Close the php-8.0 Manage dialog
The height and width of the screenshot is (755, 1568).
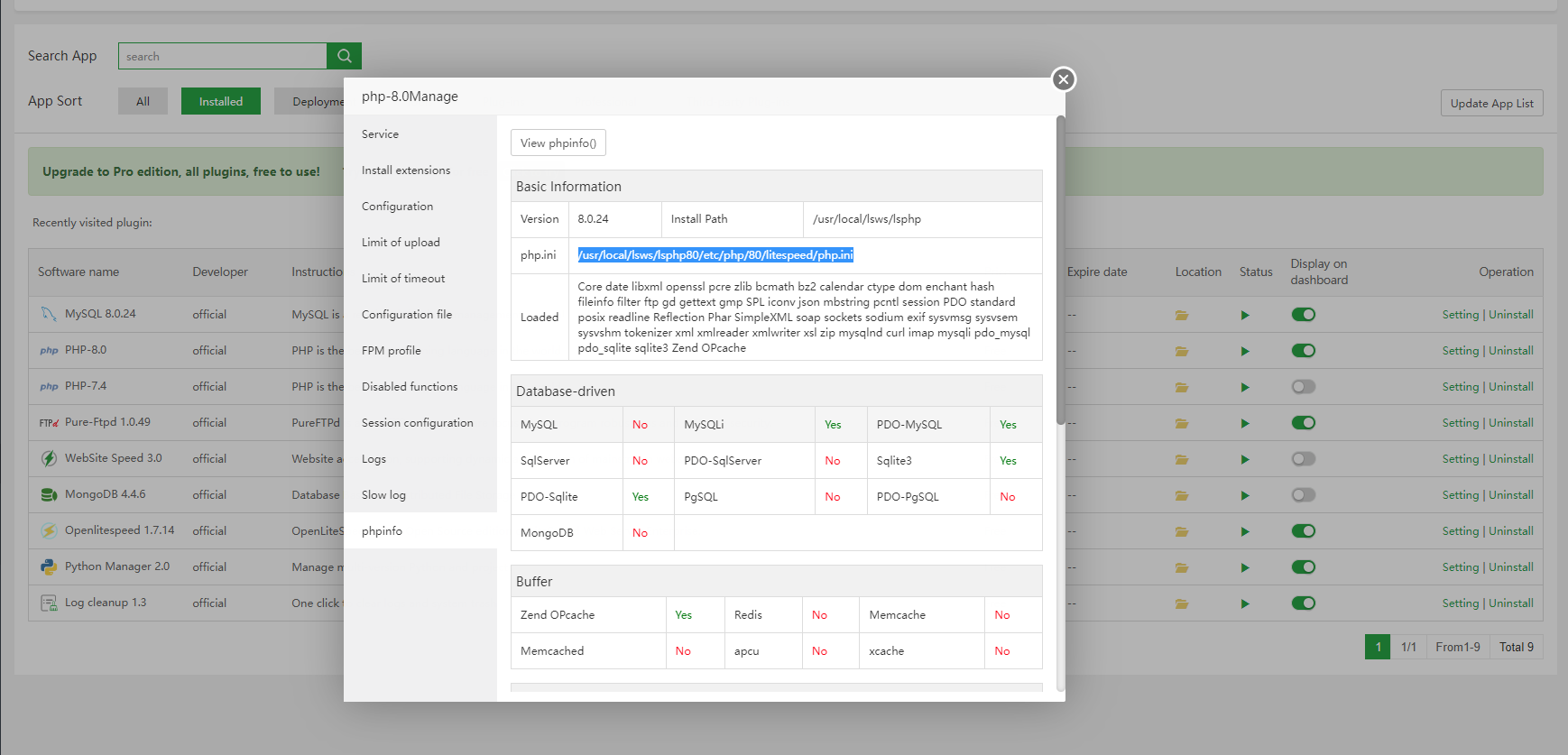coord(1064,79)
